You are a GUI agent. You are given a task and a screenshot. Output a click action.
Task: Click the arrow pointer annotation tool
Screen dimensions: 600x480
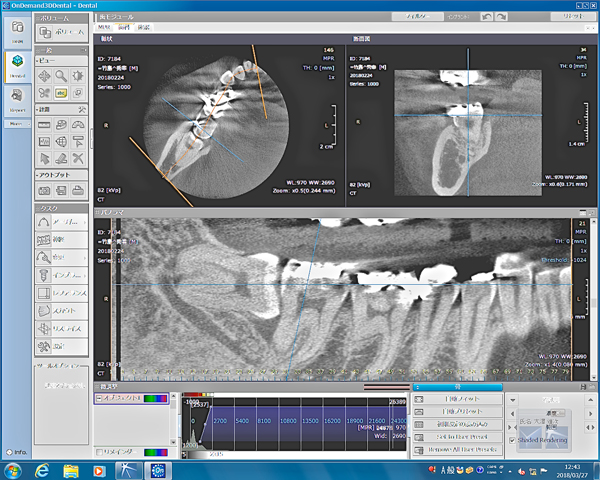point(44,158)
